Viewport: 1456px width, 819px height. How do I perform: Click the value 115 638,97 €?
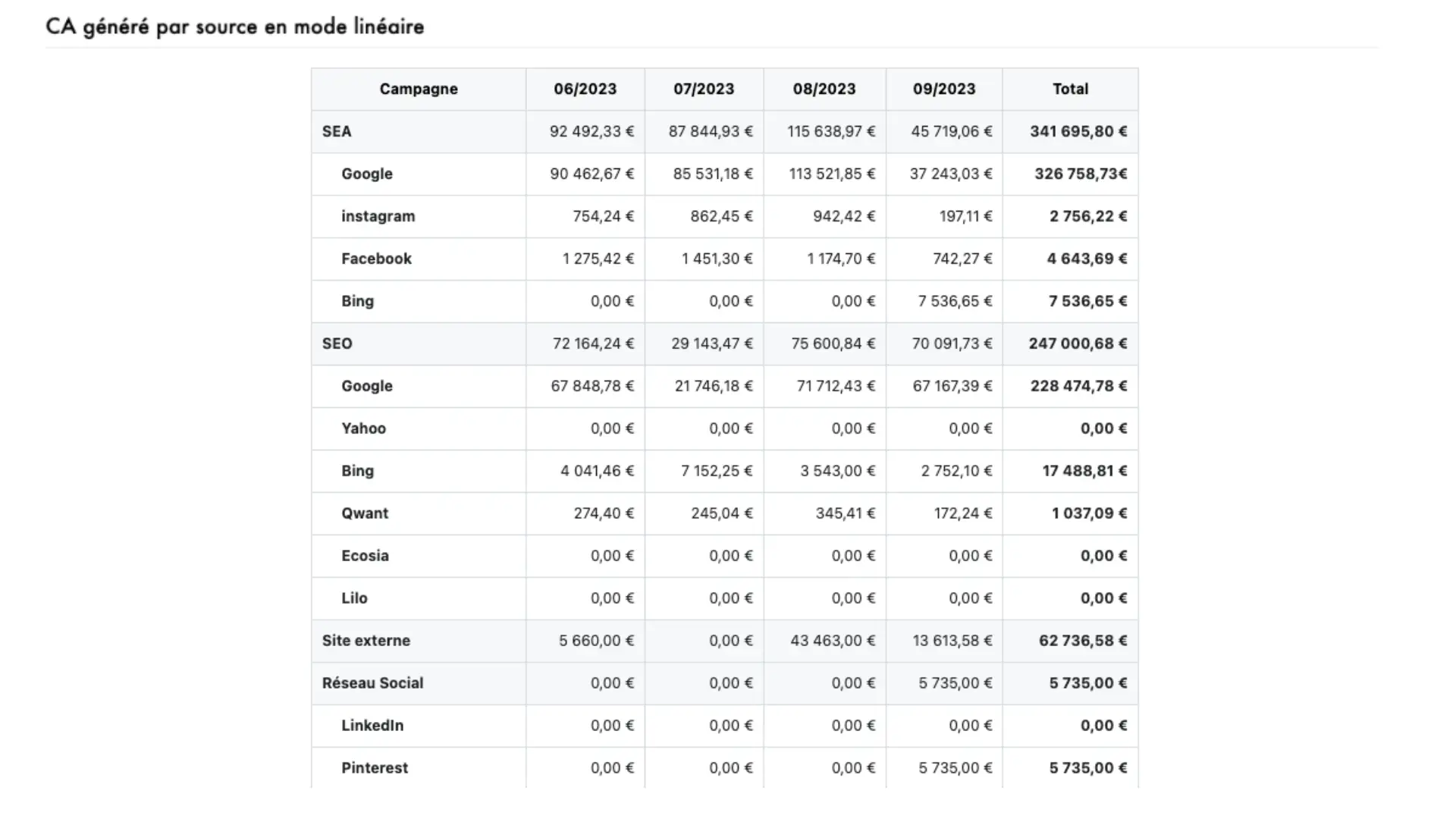point(831,131)
